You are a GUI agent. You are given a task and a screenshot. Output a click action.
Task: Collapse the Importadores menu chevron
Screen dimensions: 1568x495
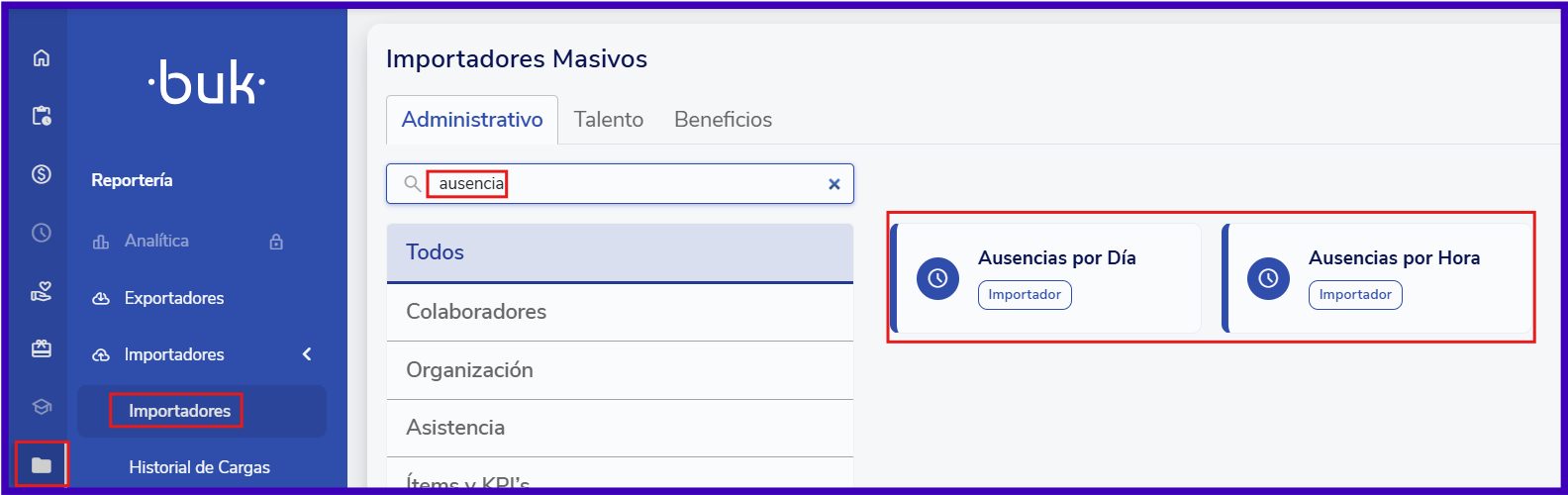(307, 354)
